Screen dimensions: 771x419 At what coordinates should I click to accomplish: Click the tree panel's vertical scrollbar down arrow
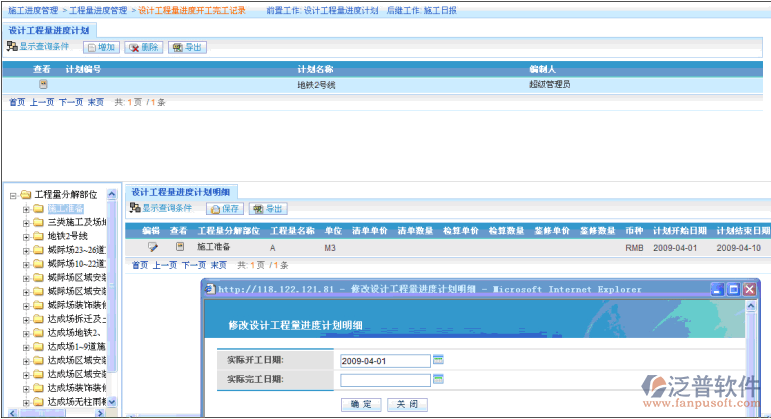(112, 401)
